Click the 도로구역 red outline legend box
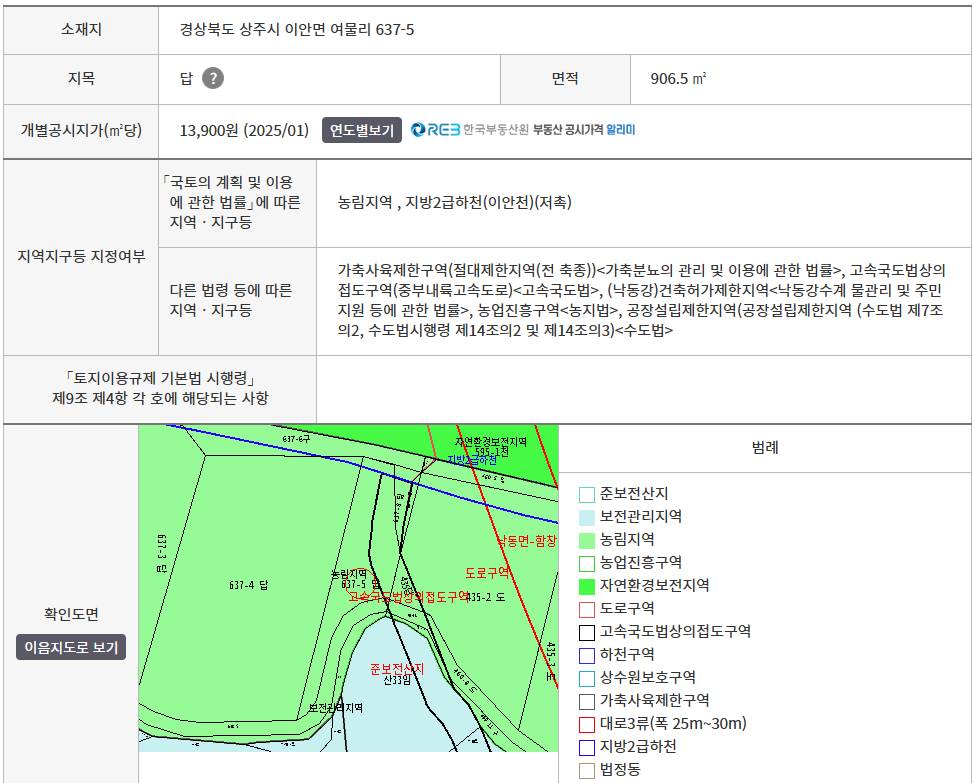The height and width of the screenshot is (783, 975). pos(587,609)
